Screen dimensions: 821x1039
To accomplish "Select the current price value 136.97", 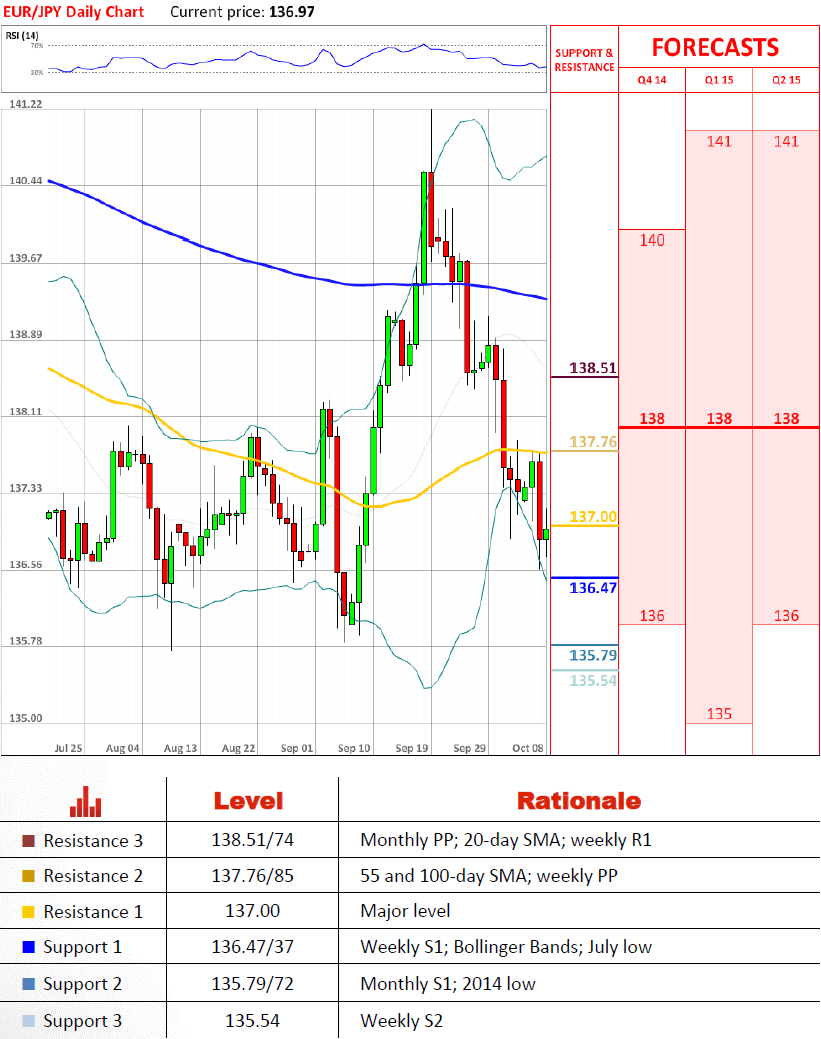I will (292, 12).
